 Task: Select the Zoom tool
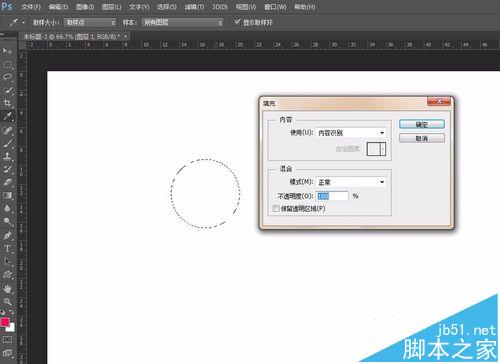pyautogui.click(x=7, y=302)
